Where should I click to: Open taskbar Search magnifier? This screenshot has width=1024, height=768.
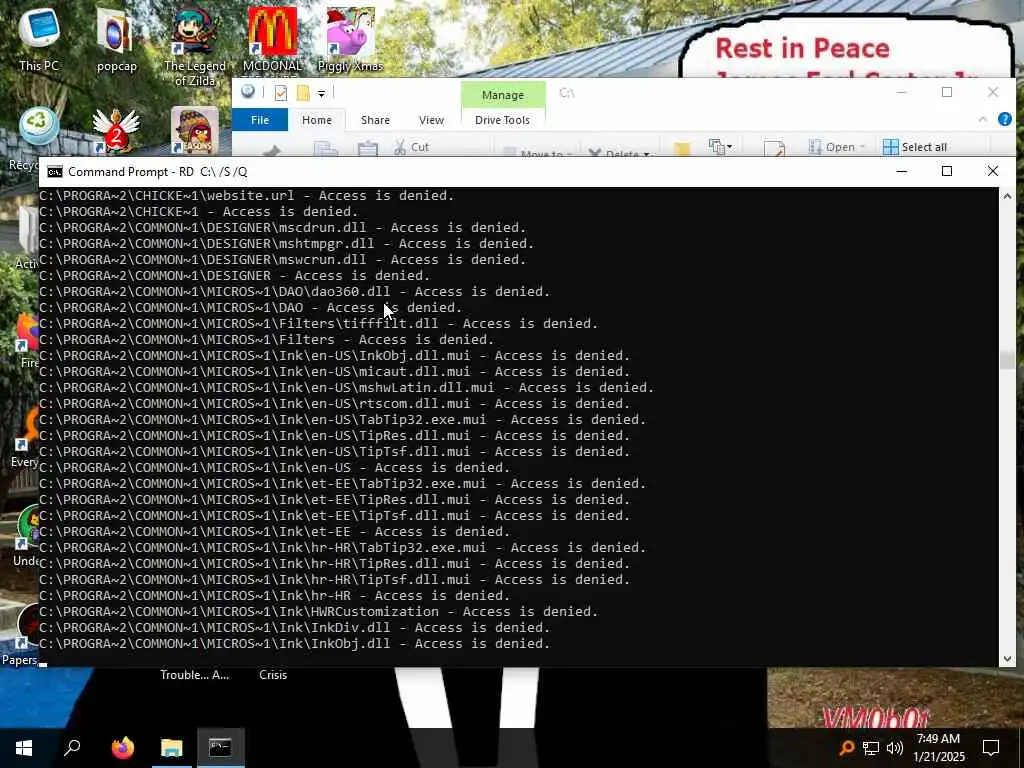(72, 748)
